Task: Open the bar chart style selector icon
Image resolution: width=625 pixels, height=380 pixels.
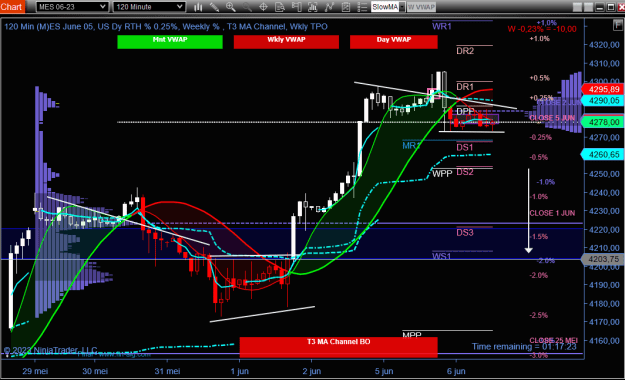Action: point(198,7)
